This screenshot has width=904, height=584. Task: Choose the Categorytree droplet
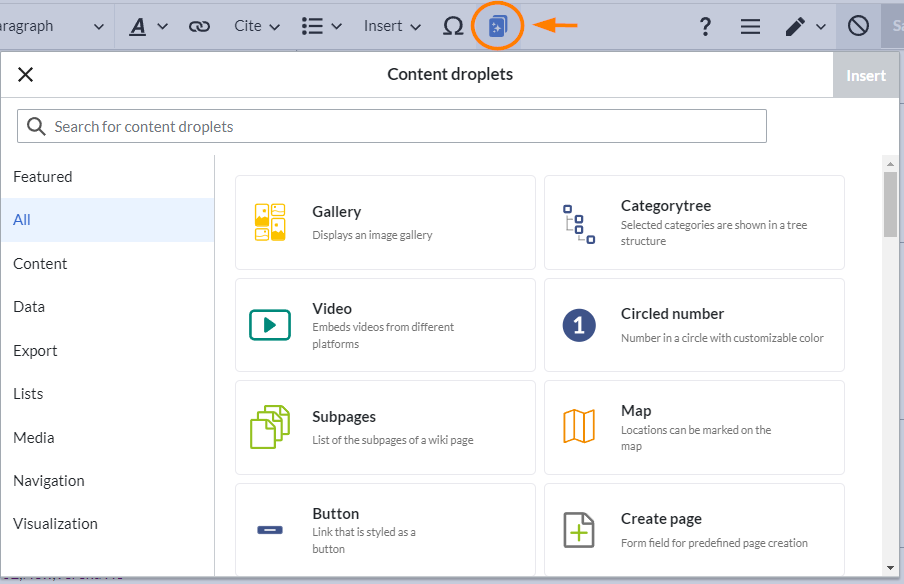click(694, 222)
